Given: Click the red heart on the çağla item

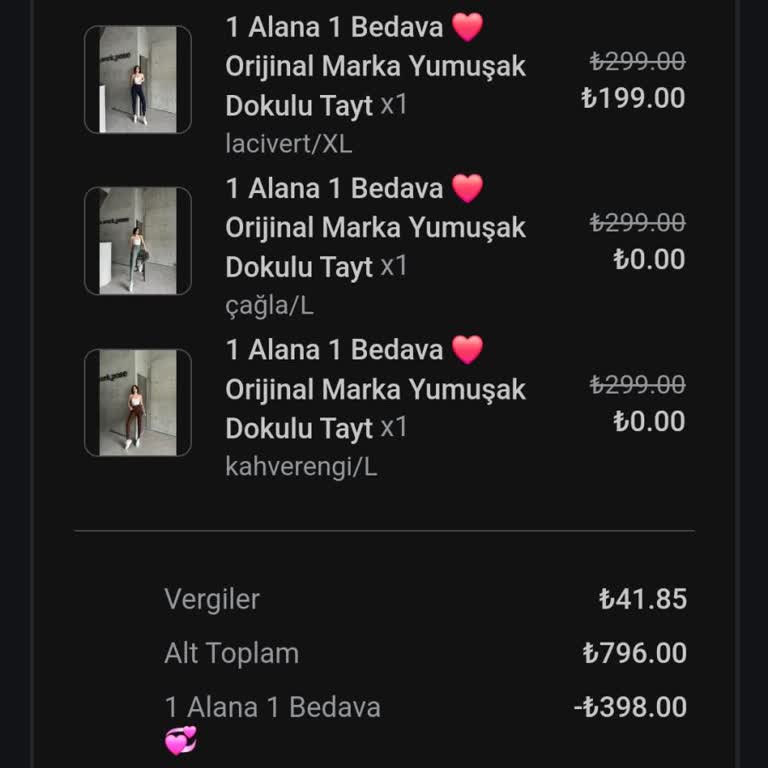Looking at the screenshot, I should point(467,189).
